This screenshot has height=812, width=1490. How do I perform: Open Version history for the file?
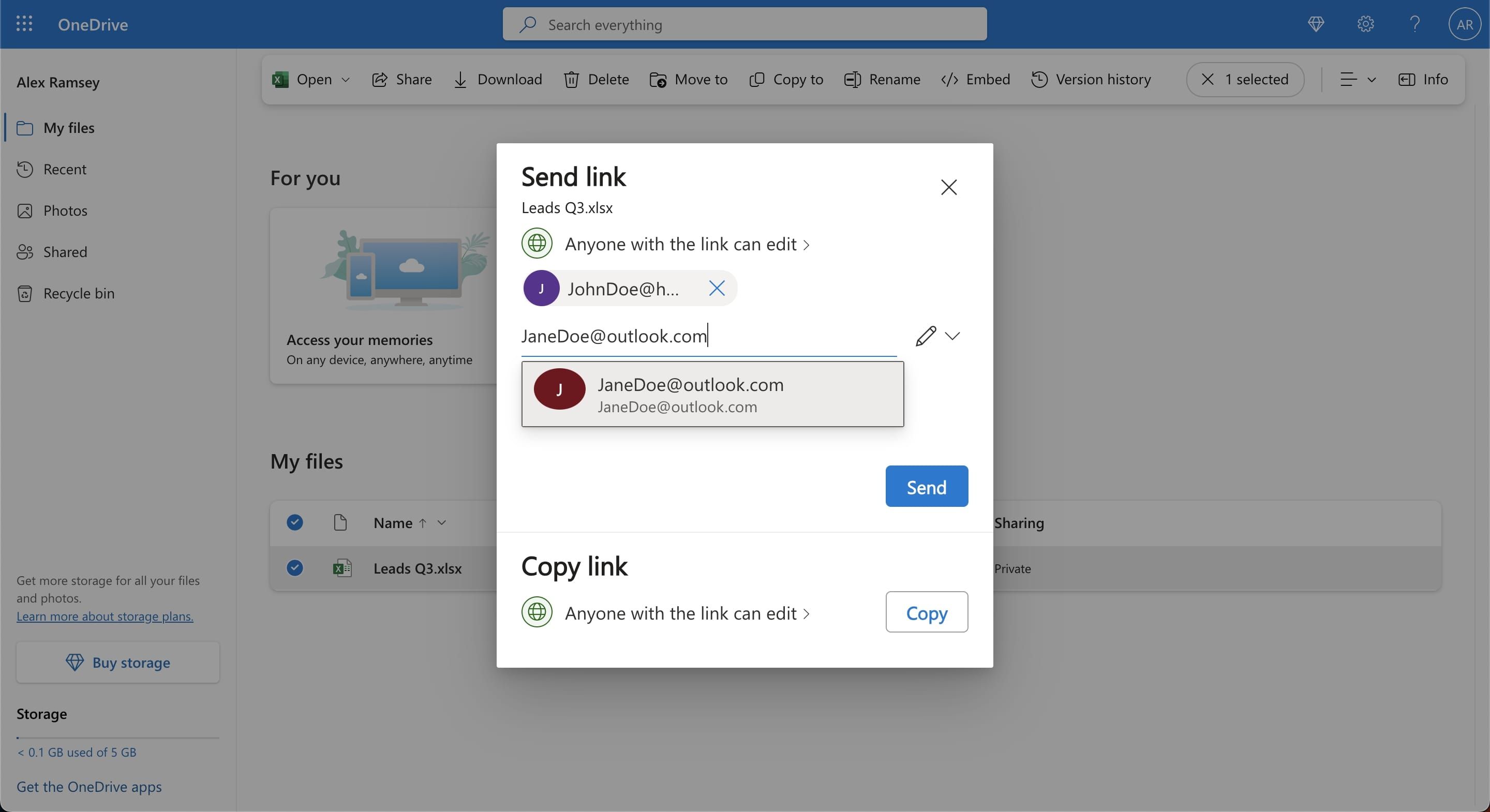click(1039, 80)
